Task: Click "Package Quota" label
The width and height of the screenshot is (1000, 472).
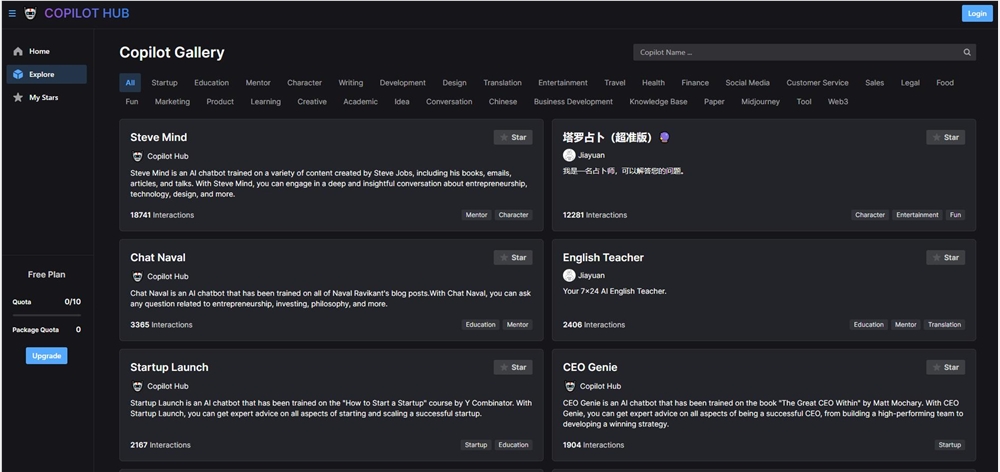Action: coord(36,330)
